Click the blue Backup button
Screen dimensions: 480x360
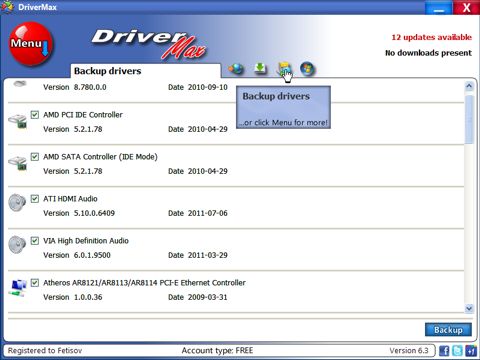click(x=448, y=330)
